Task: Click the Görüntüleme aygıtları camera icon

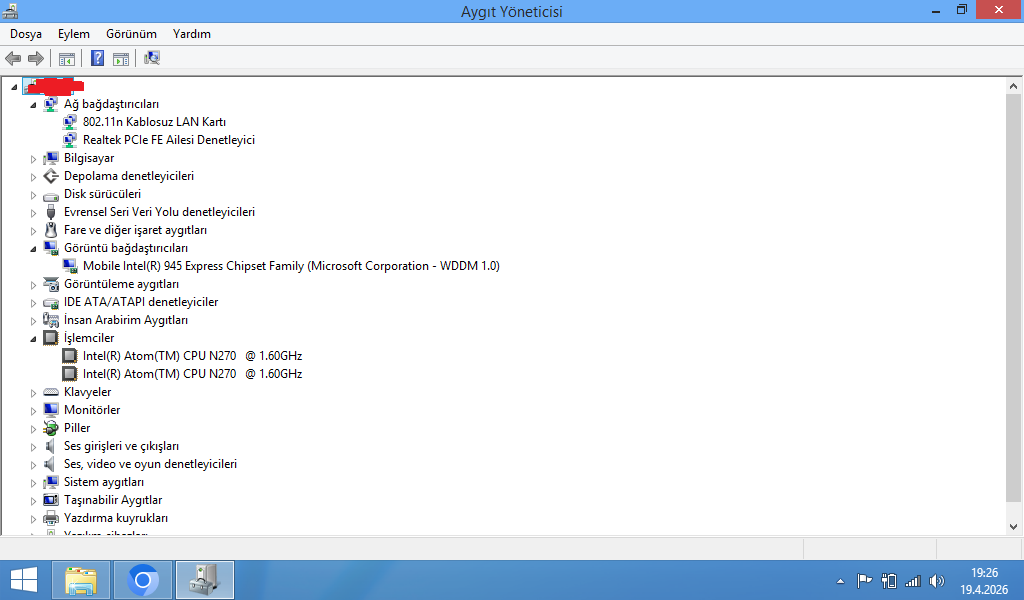Action: point(51,284)
